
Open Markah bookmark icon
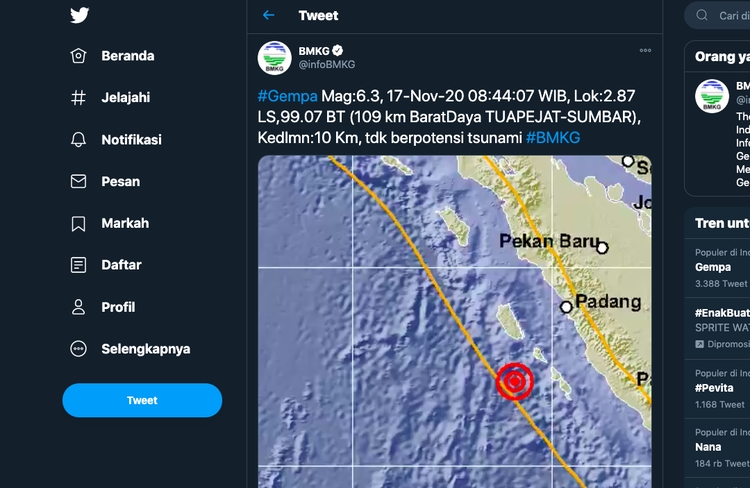click(79, 224)
